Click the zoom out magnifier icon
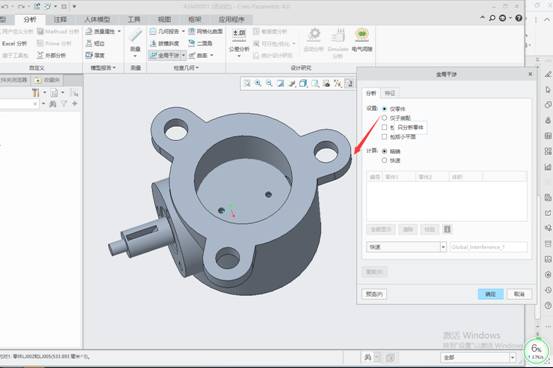This screenshot has height=368, width=553. (x=269, y=83)
